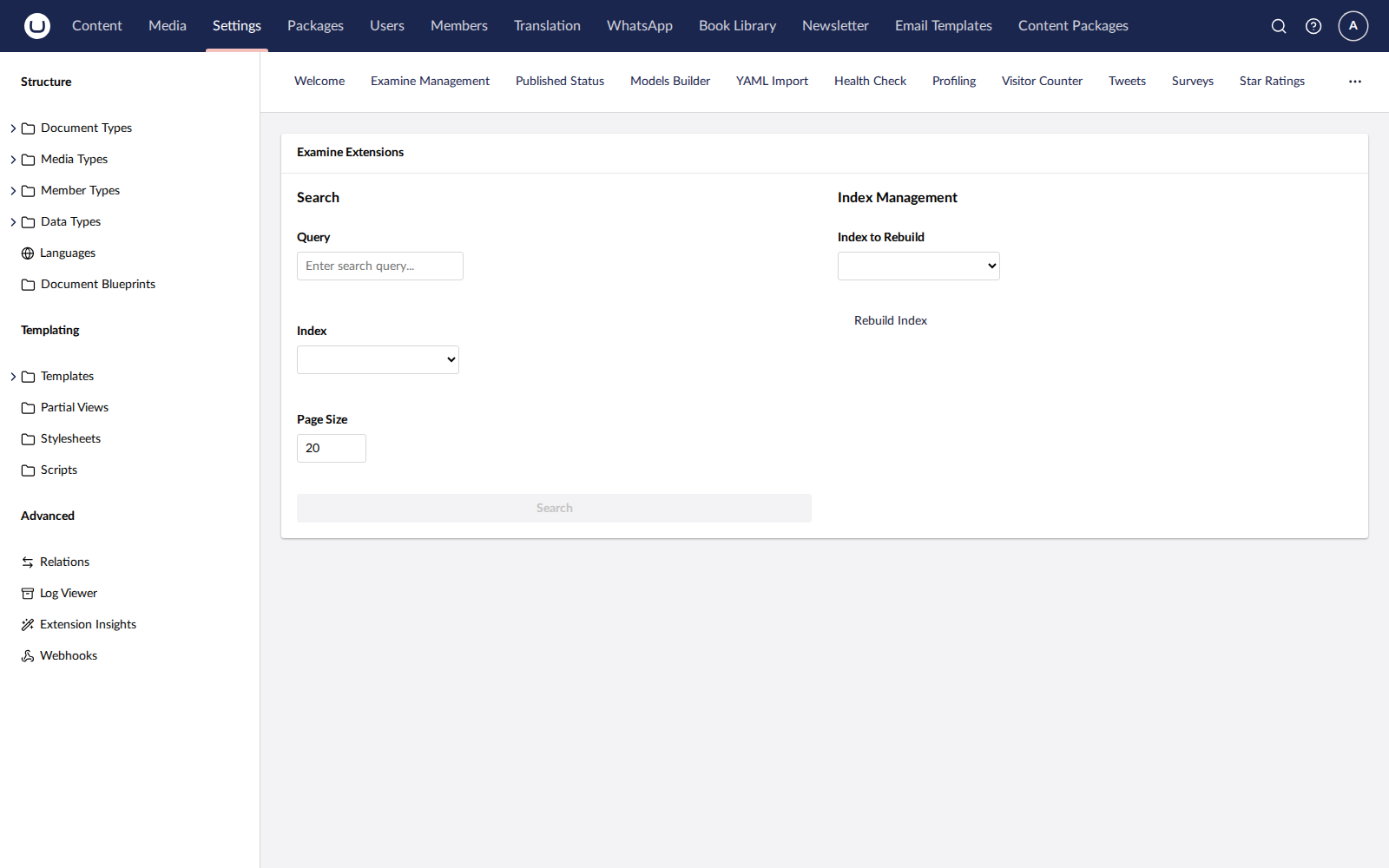The width and height of the screenshot is (1389, 868).
Task: Open the Users section
Action: coord(387,26)
